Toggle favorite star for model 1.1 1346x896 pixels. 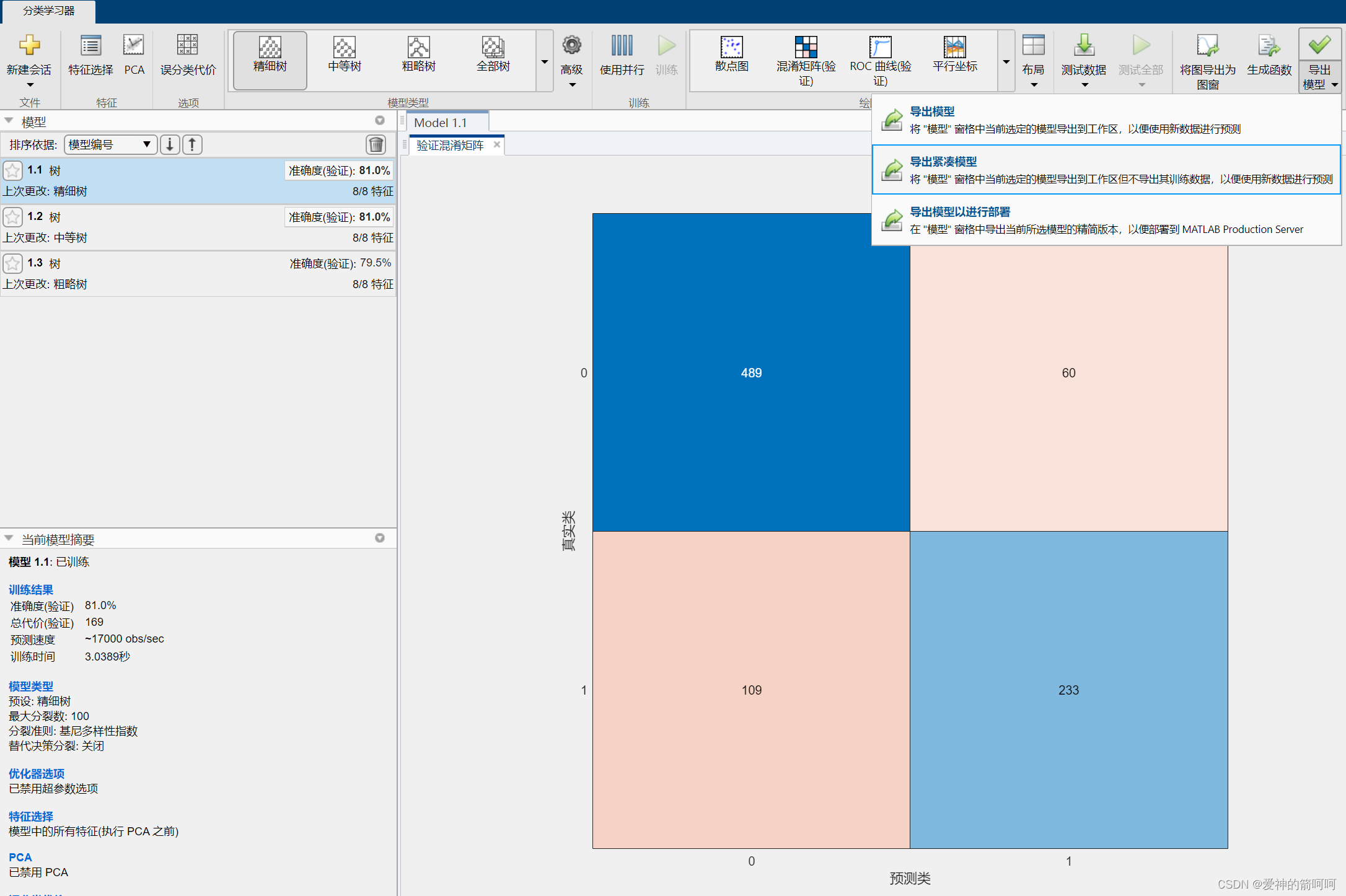pyautogui.click(x=13, y=170)
